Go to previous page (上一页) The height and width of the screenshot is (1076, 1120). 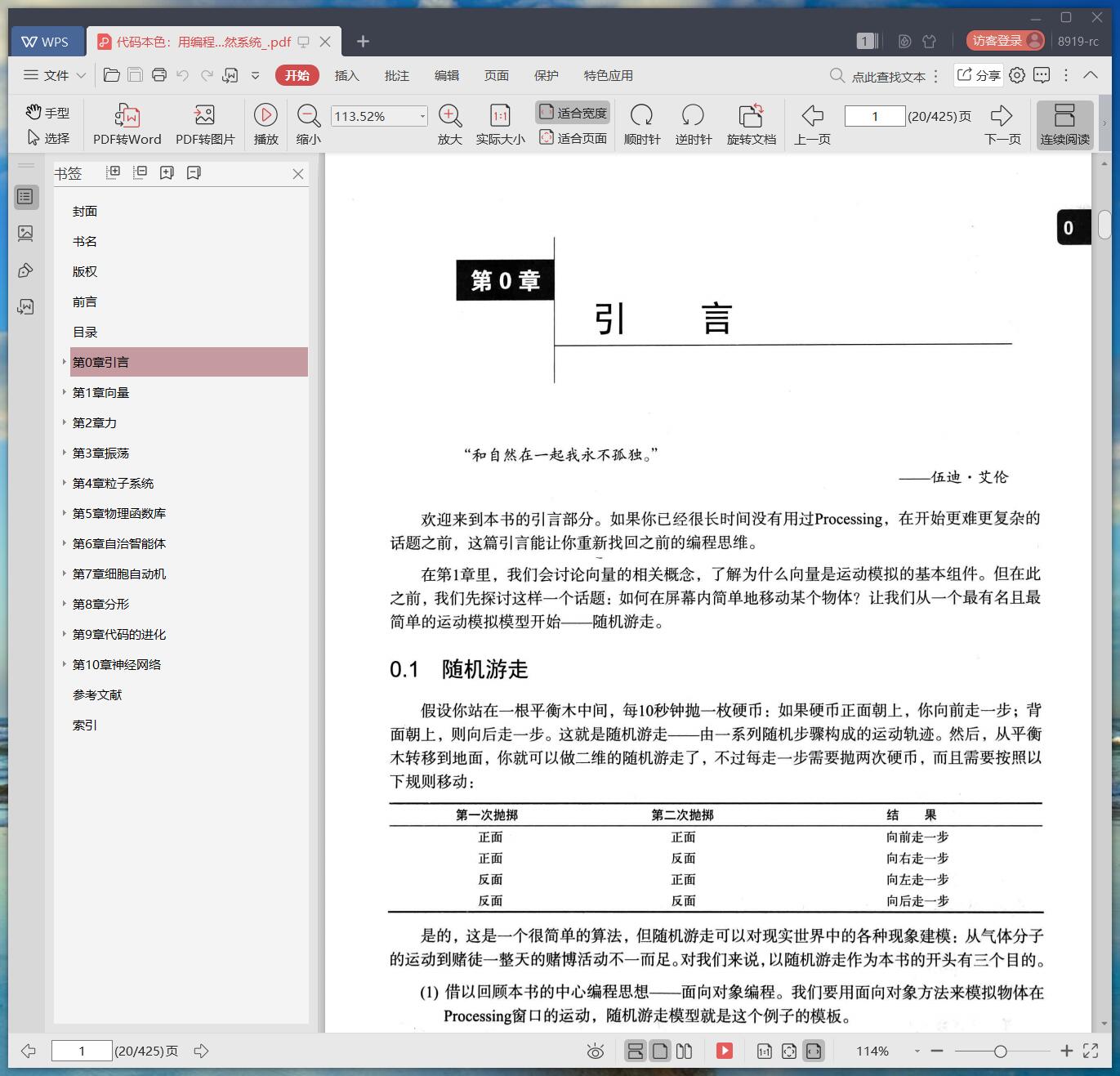click(x=812, y=124)
